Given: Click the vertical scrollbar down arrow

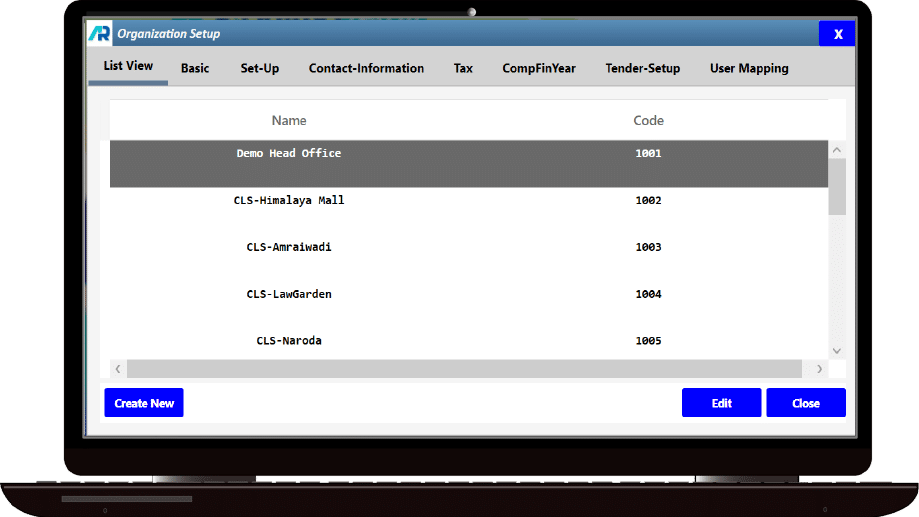Looking at the screenshot, I should 837,350.
